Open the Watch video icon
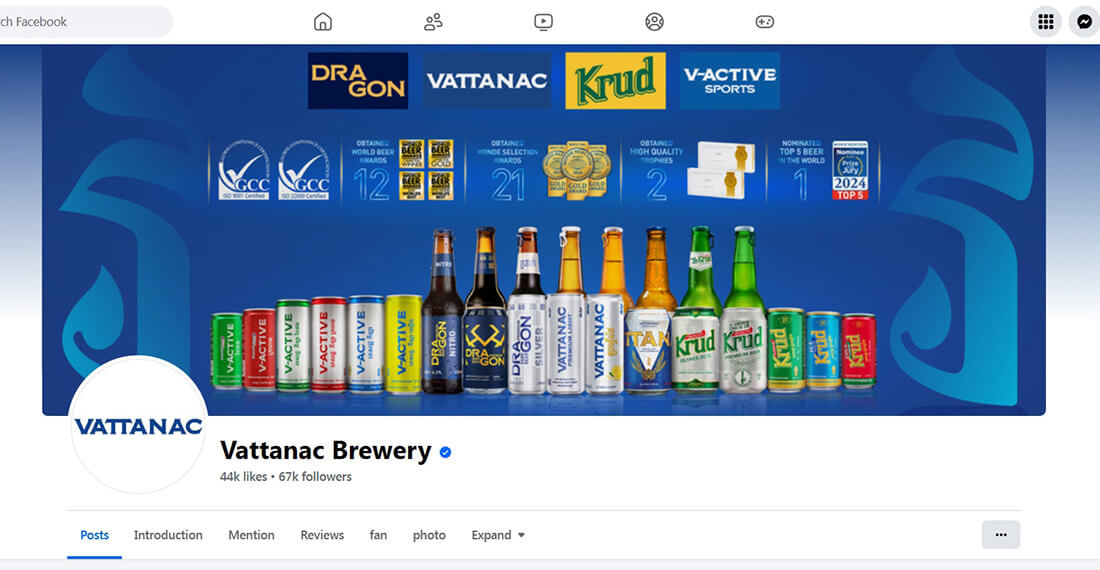 coord(543,22)
